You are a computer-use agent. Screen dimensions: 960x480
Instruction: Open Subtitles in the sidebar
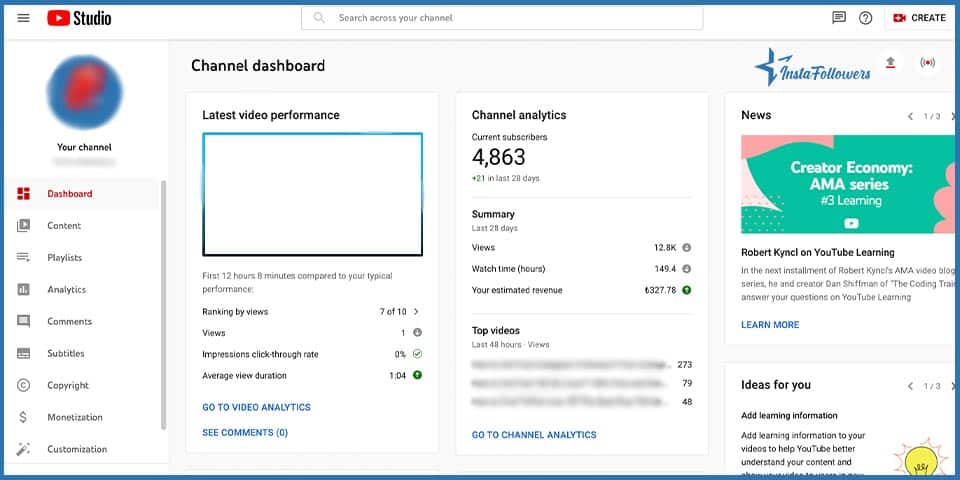coord(82,353)
